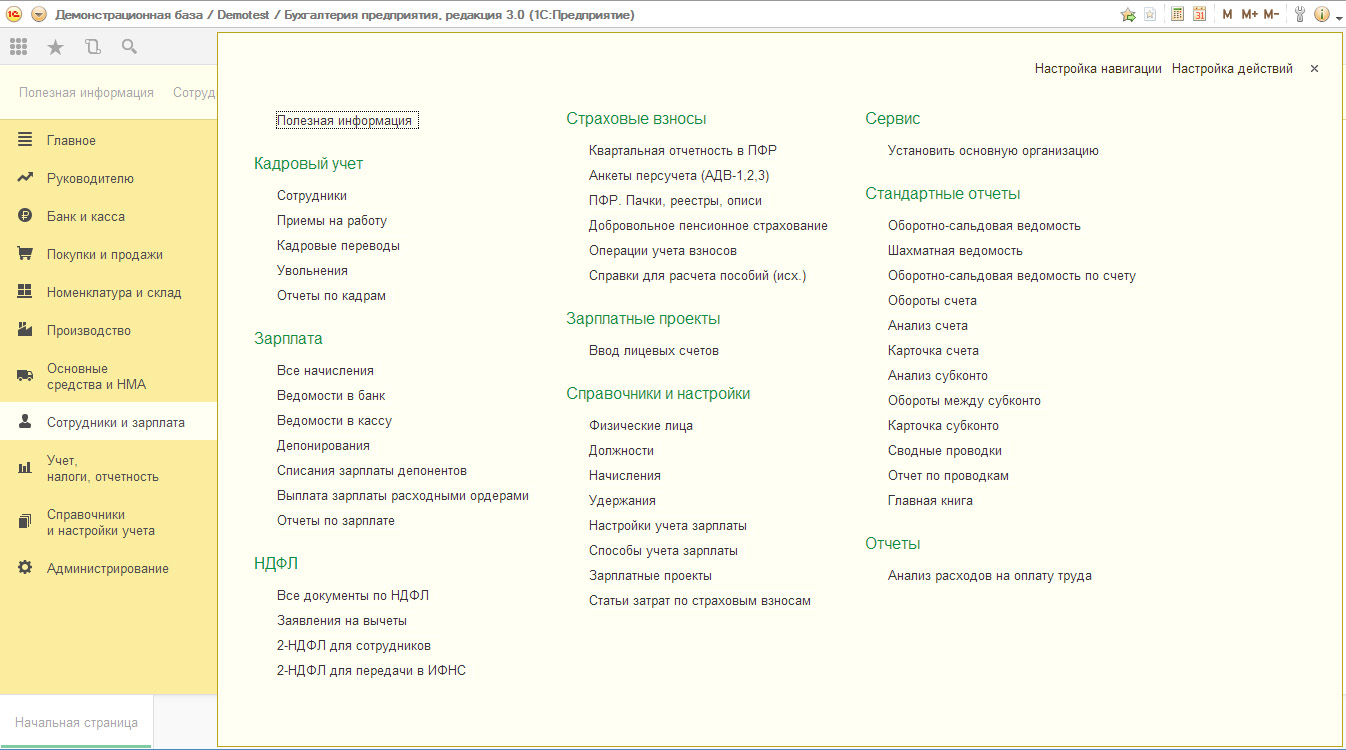This screenshot has width=1346, height=750.
Task: Click the M memory button
Action: click(x=1227, y=14)
